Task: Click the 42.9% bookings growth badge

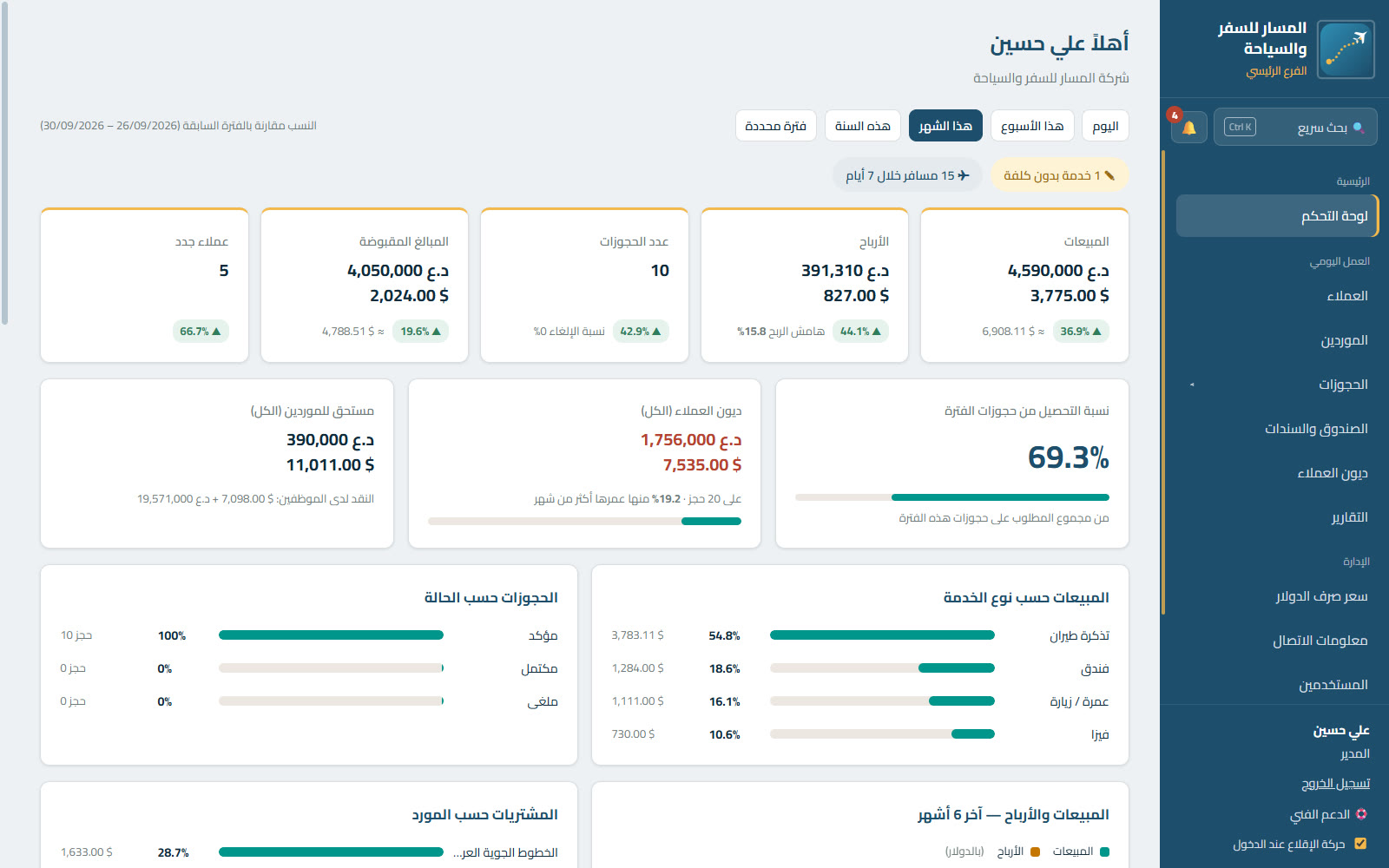Action: [x=641, y=331]
